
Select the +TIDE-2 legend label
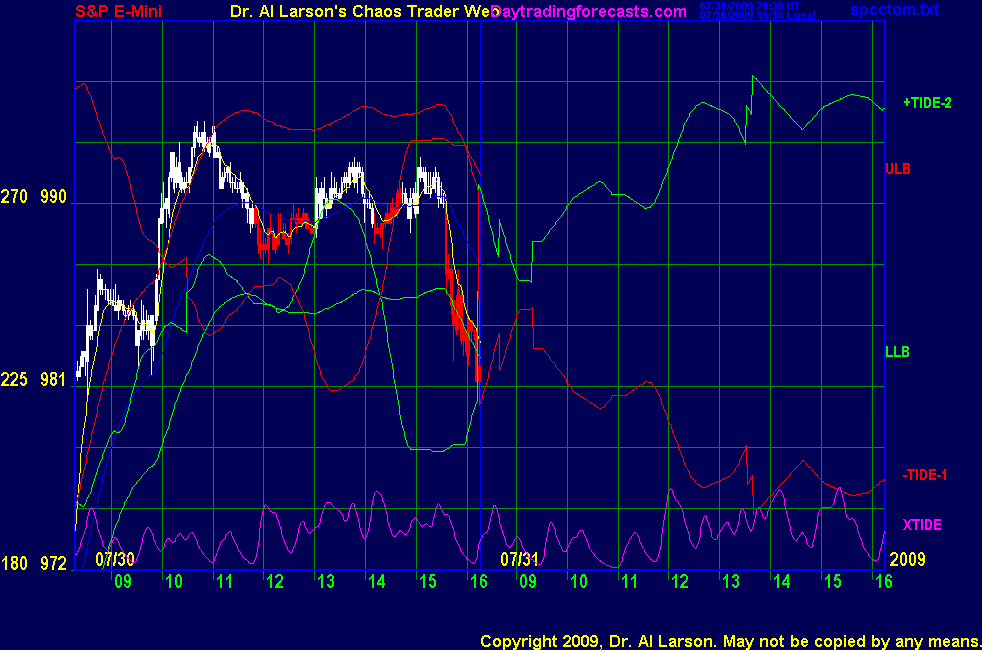(x=927, y=103)
